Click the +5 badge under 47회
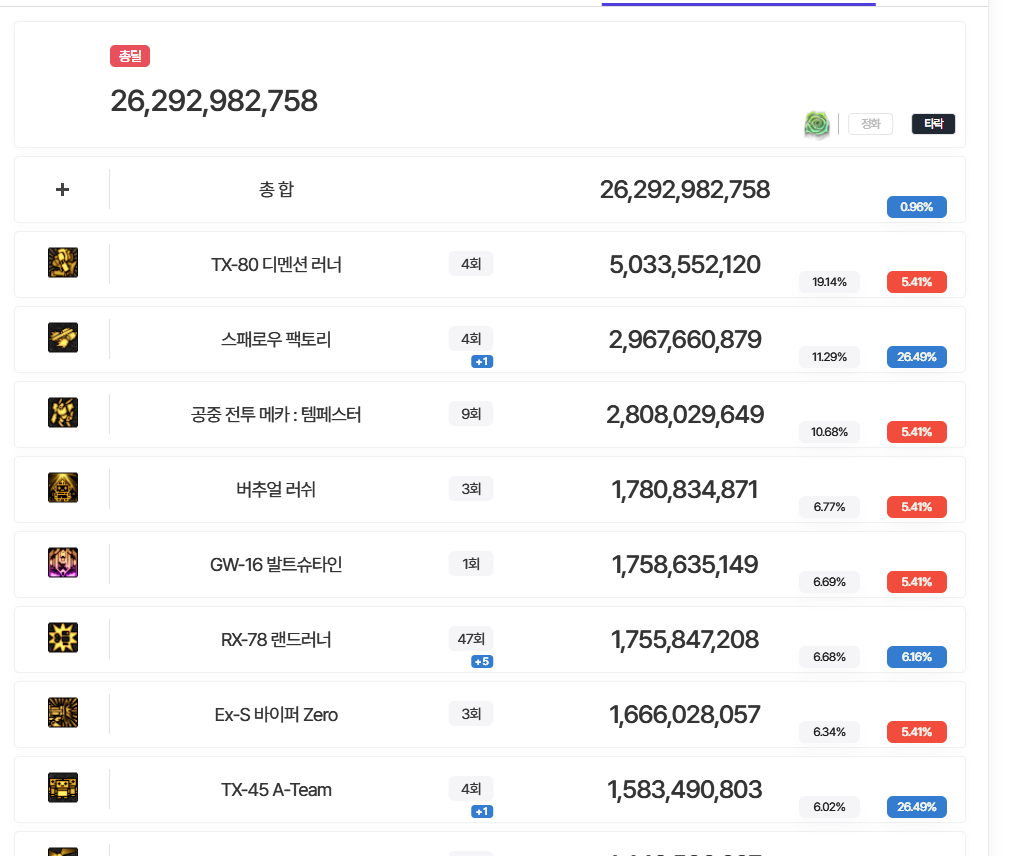The width and height of the screenshot is (1014, 856). coord(482,661)
